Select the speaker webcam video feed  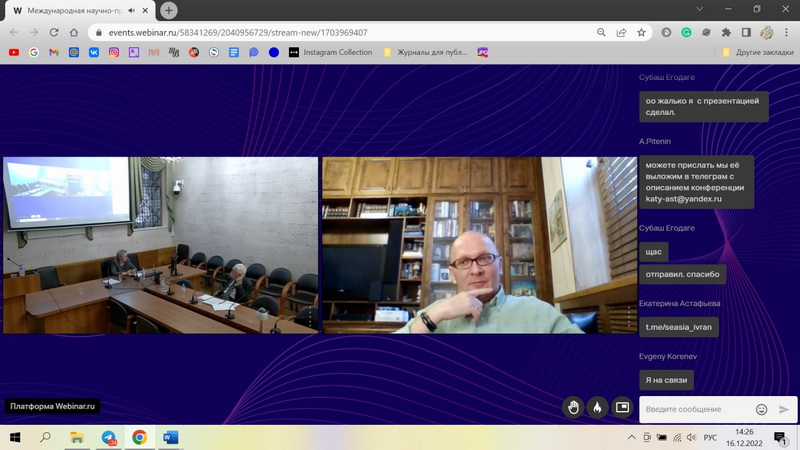pyautogui.click(x=480, y=245)
